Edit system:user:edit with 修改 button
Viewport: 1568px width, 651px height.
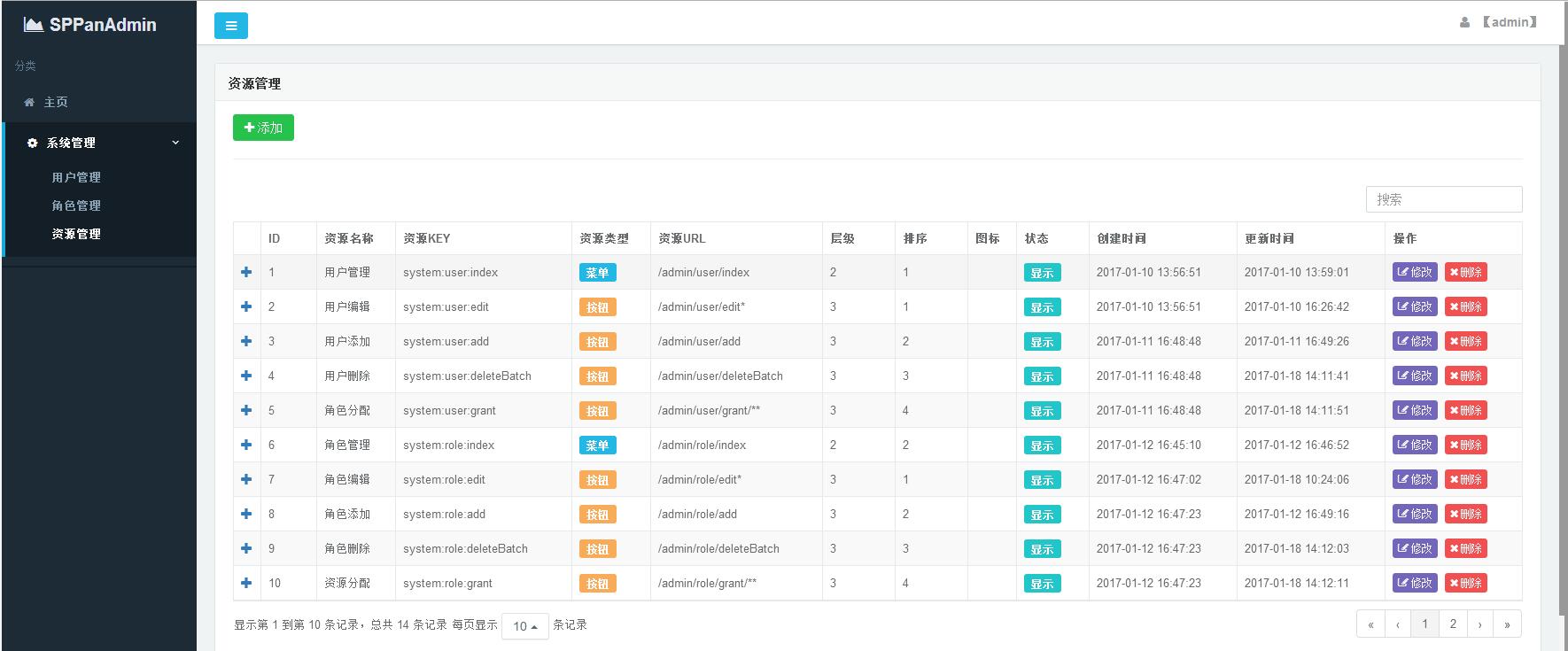1415,306
